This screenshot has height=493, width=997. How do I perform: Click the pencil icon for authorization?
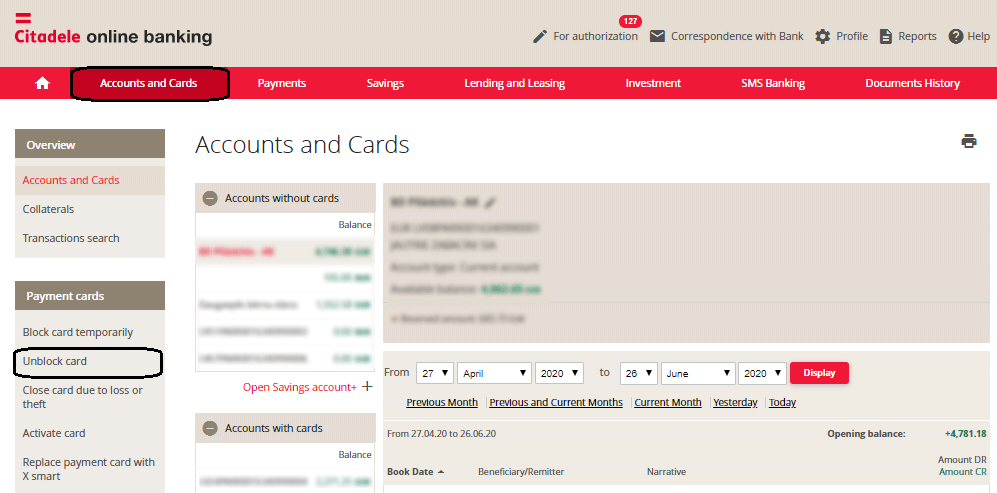(540, 36)
